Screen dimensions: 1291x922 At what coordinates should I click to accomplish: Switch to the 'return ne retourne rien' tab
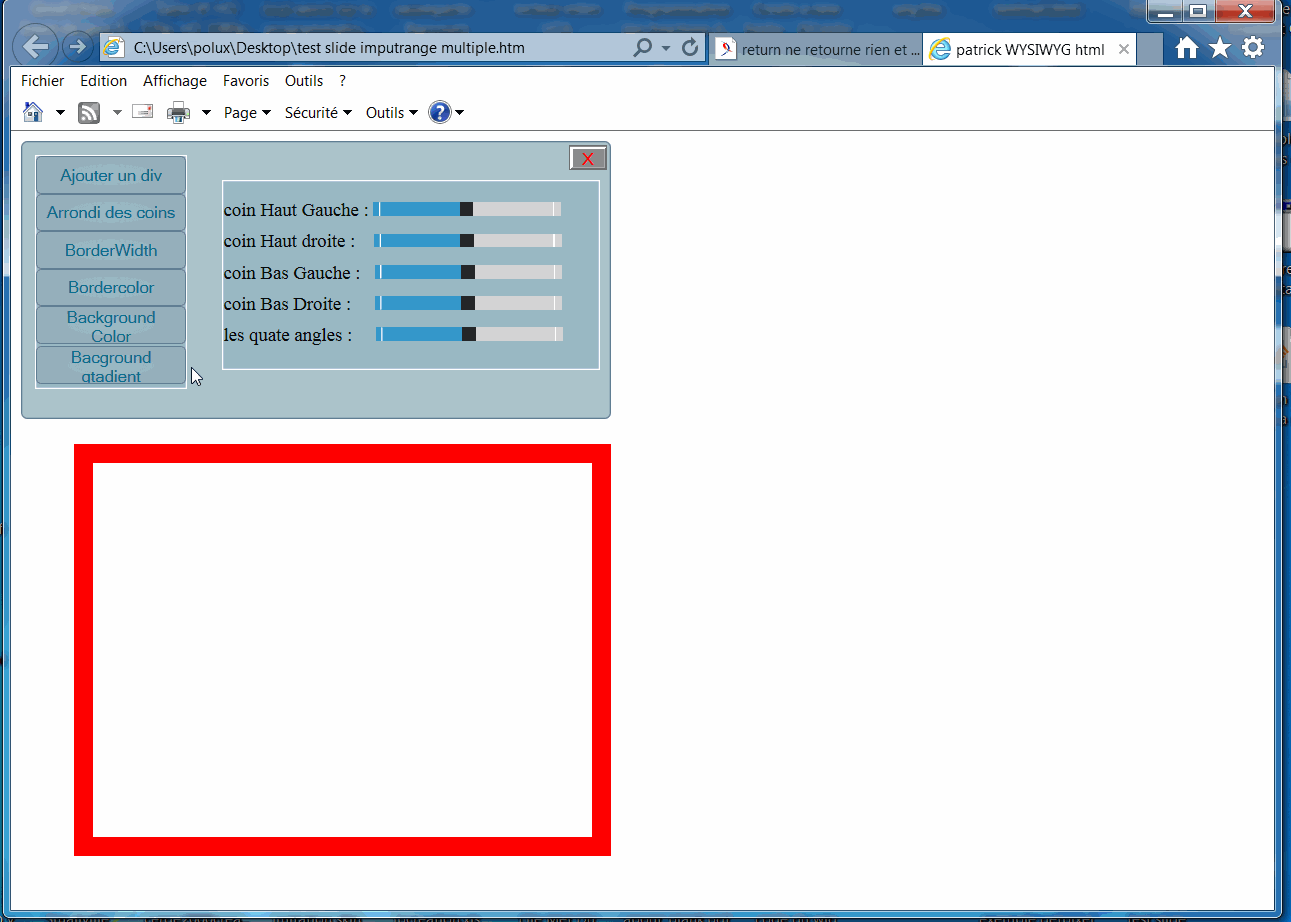click(x=816, y=49)
